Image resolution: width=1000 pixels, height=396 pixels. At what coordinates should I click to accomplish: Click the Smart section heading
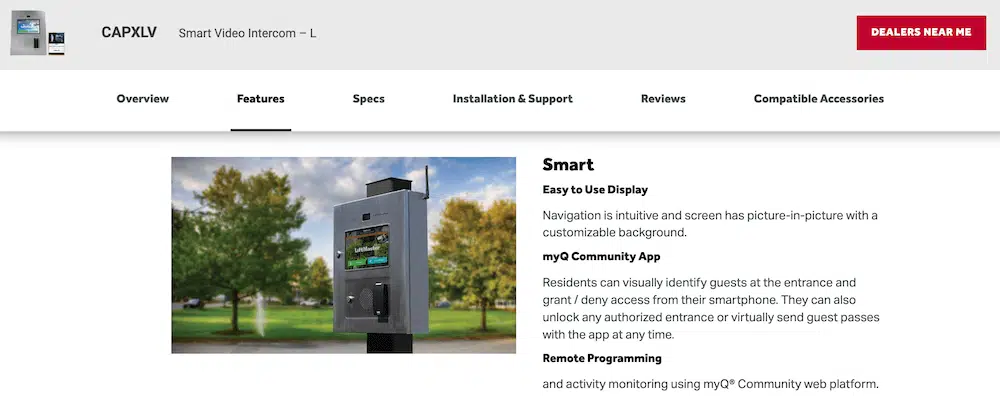[568, 165]
